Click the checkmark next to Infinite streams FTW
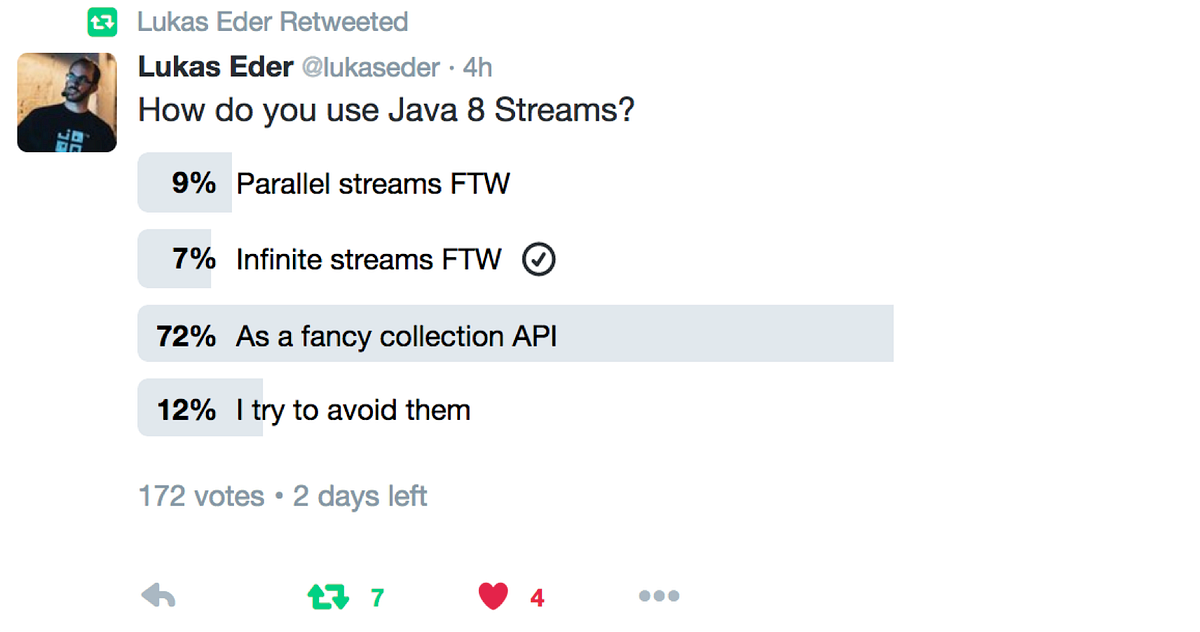The image size is (1200, 632). tap(537, 259)
